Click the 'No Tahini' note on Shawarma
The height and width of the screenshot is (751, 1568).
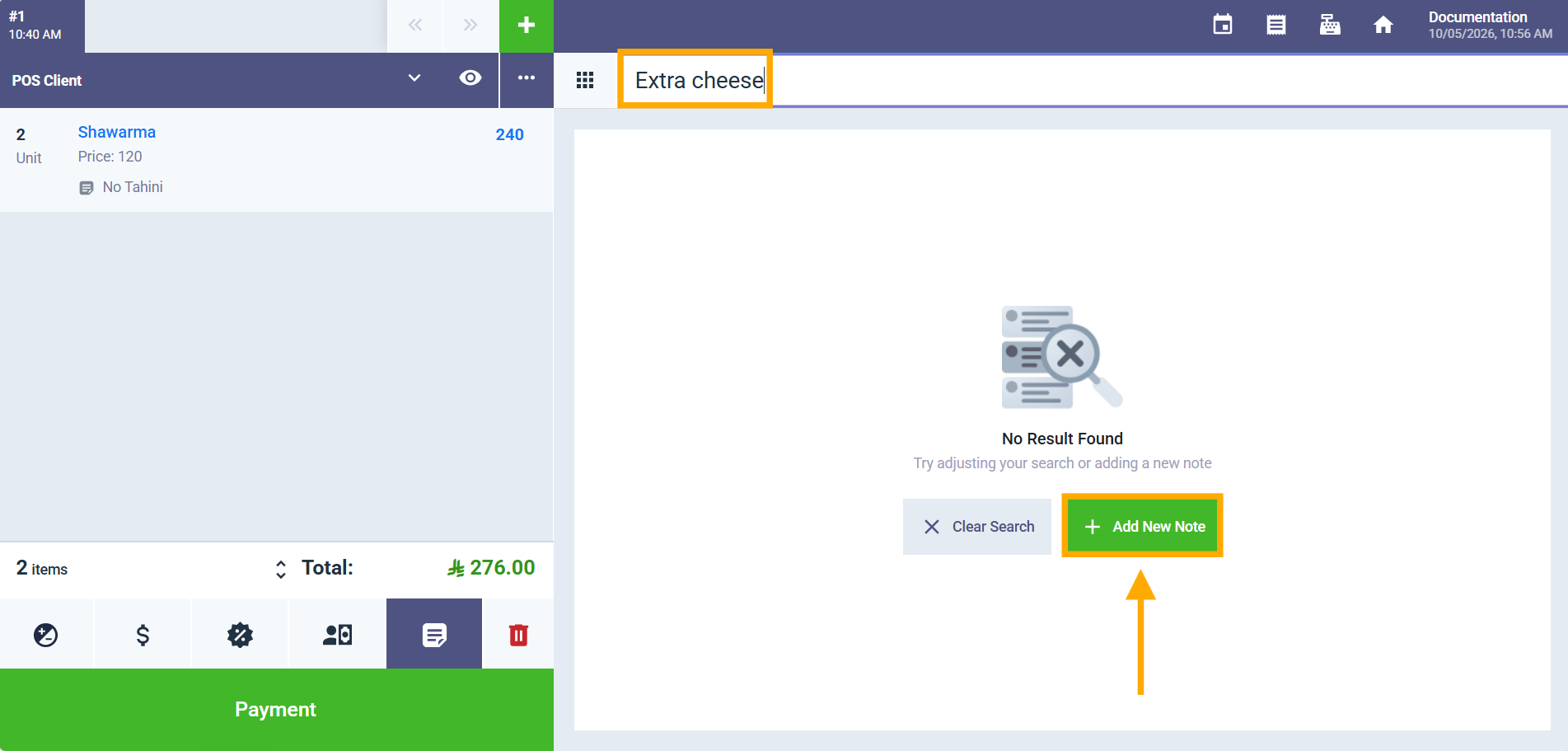tap(121, 187)
